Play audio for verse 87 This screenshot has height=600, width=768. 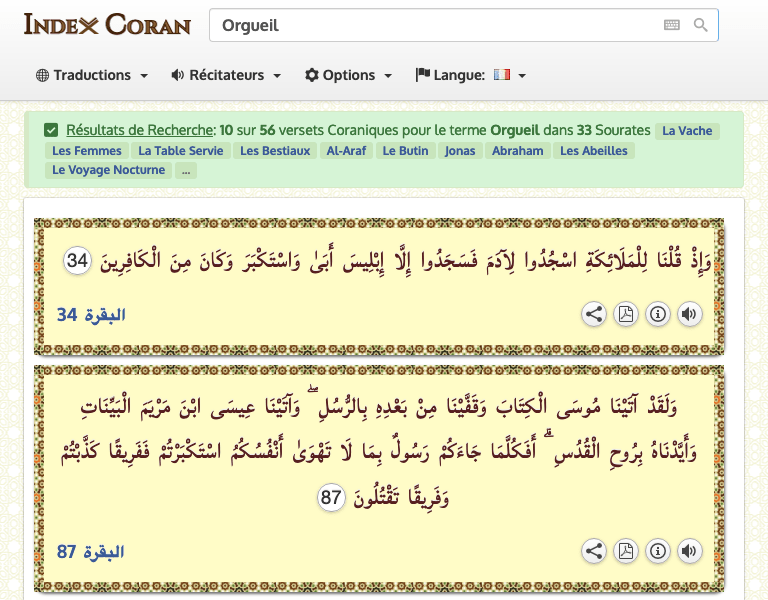689,551
